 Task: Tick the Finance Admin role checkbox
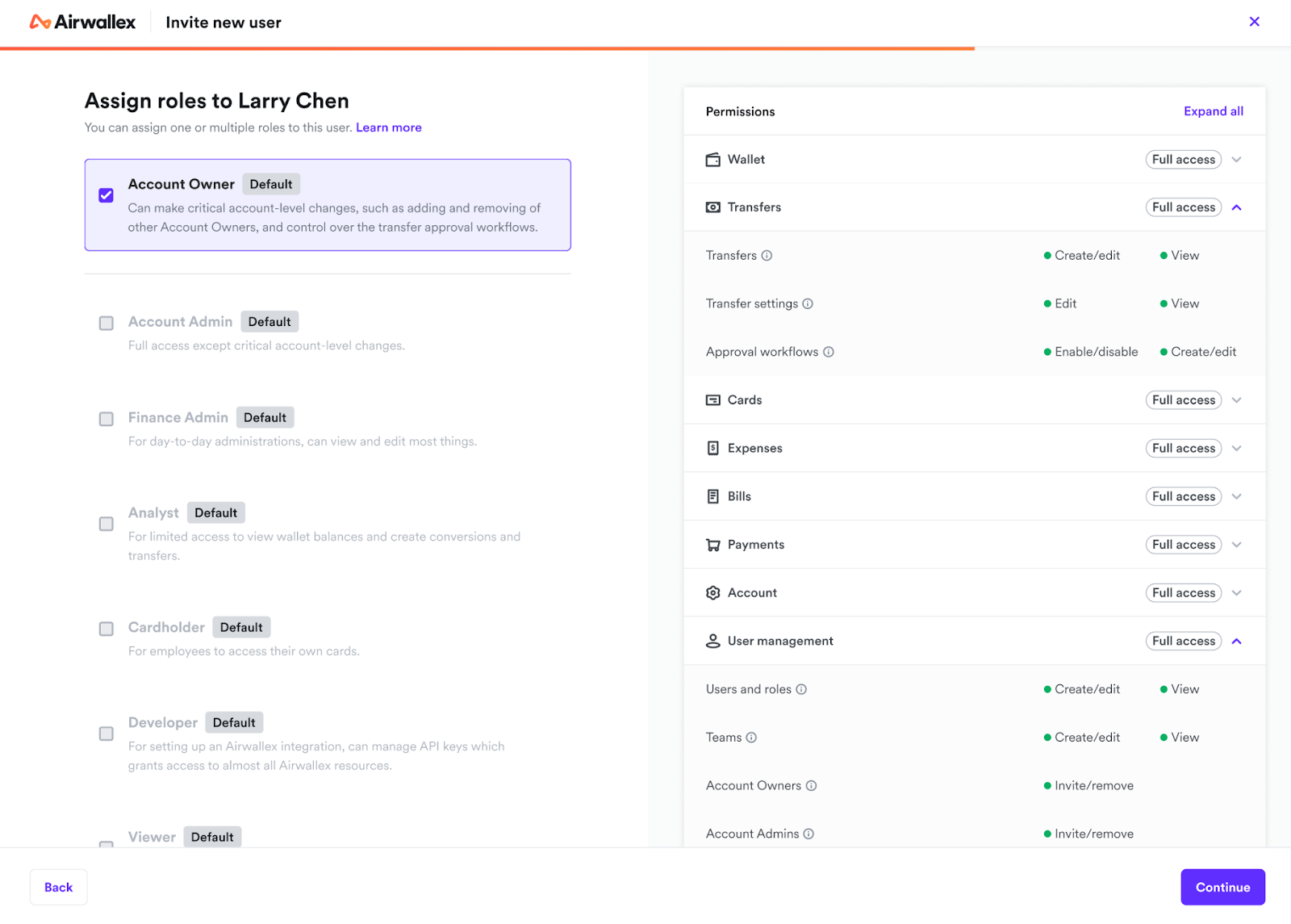(x=107, y=419)
